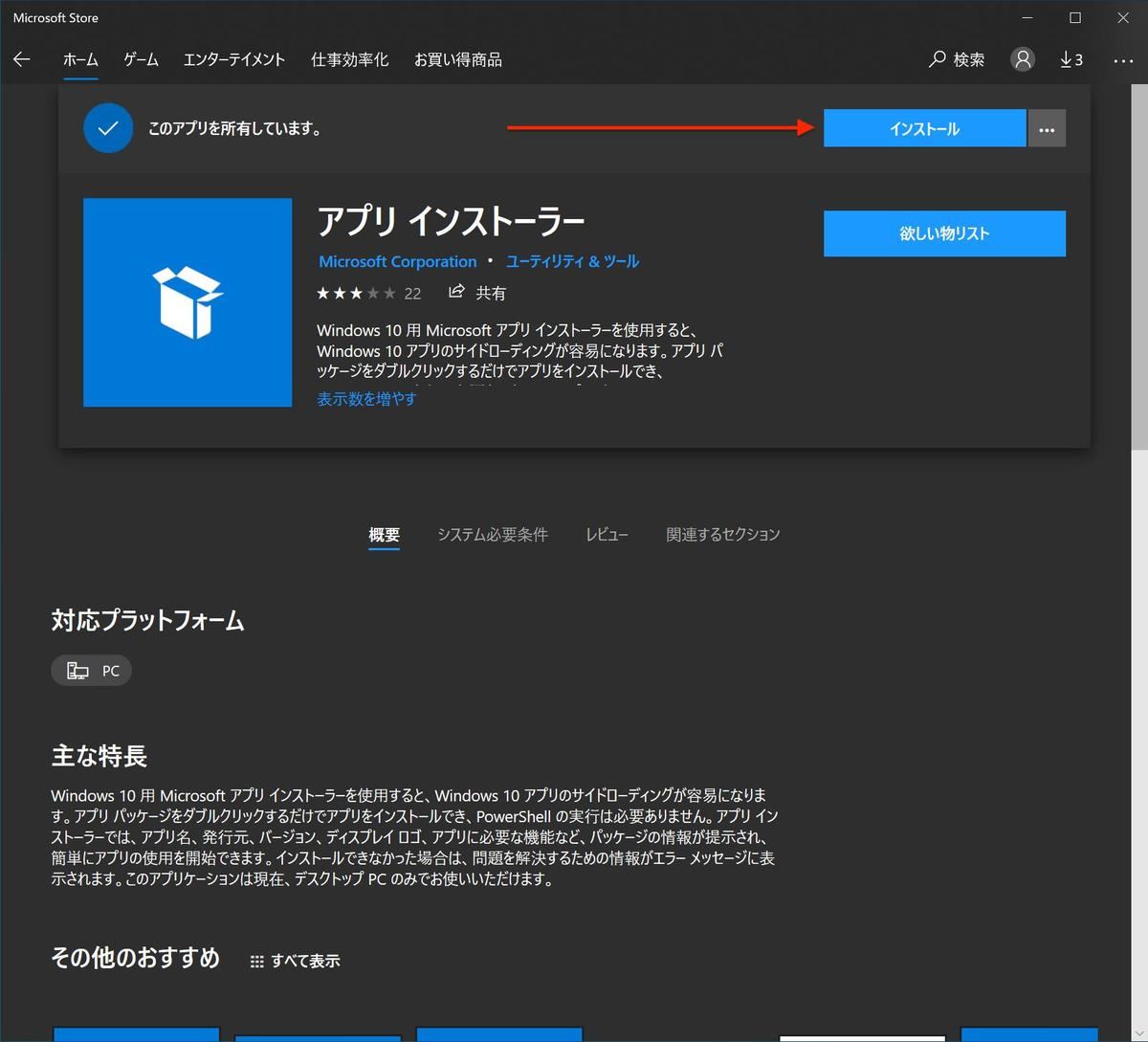Screen dimensions: 1148x1042
Task: Maximize the Microsoft Store window
Action: [x=1075, y=17]
